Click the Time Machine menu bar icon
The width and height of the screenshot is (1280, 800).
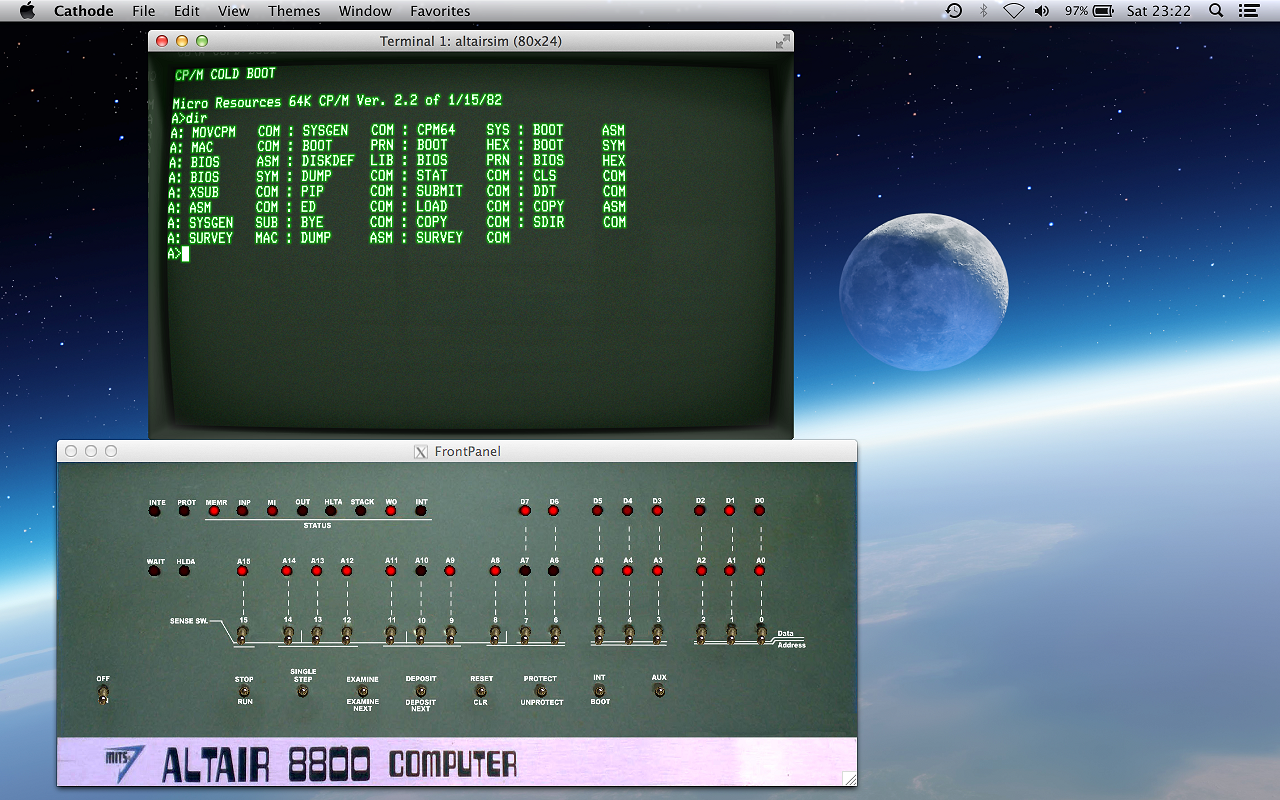click(955, 11)
